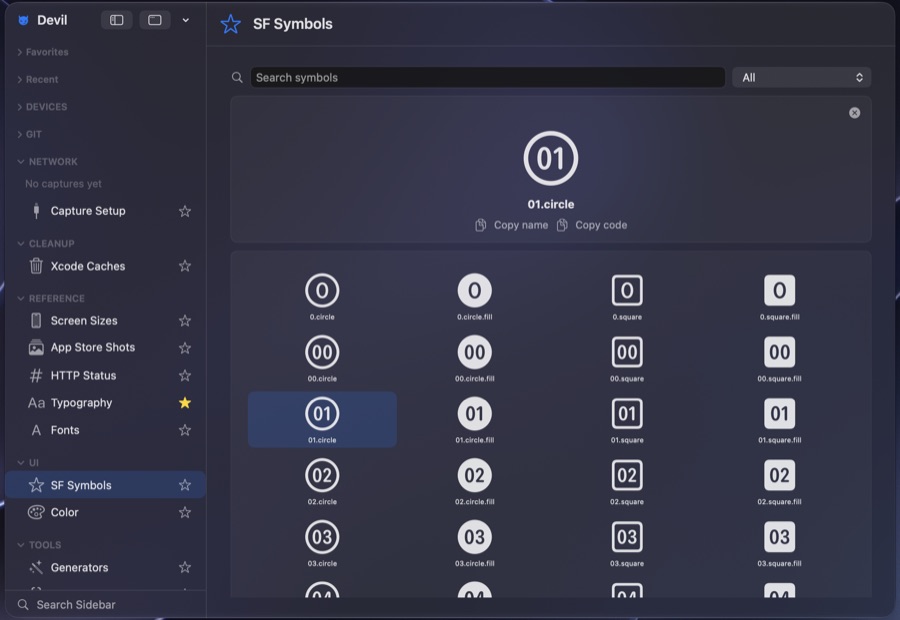900x620 pixels.
Task: Favorite the Fonts item
Action: click(185, 430)
